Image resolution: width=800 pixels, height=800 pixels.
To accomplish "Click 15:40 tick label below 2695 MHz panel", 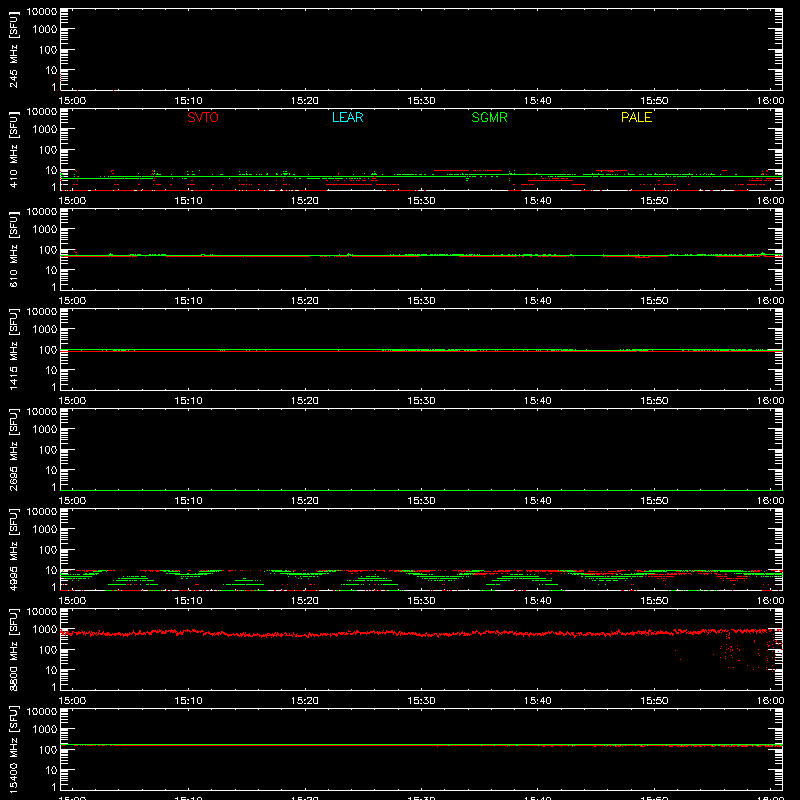I will [538, 501].
